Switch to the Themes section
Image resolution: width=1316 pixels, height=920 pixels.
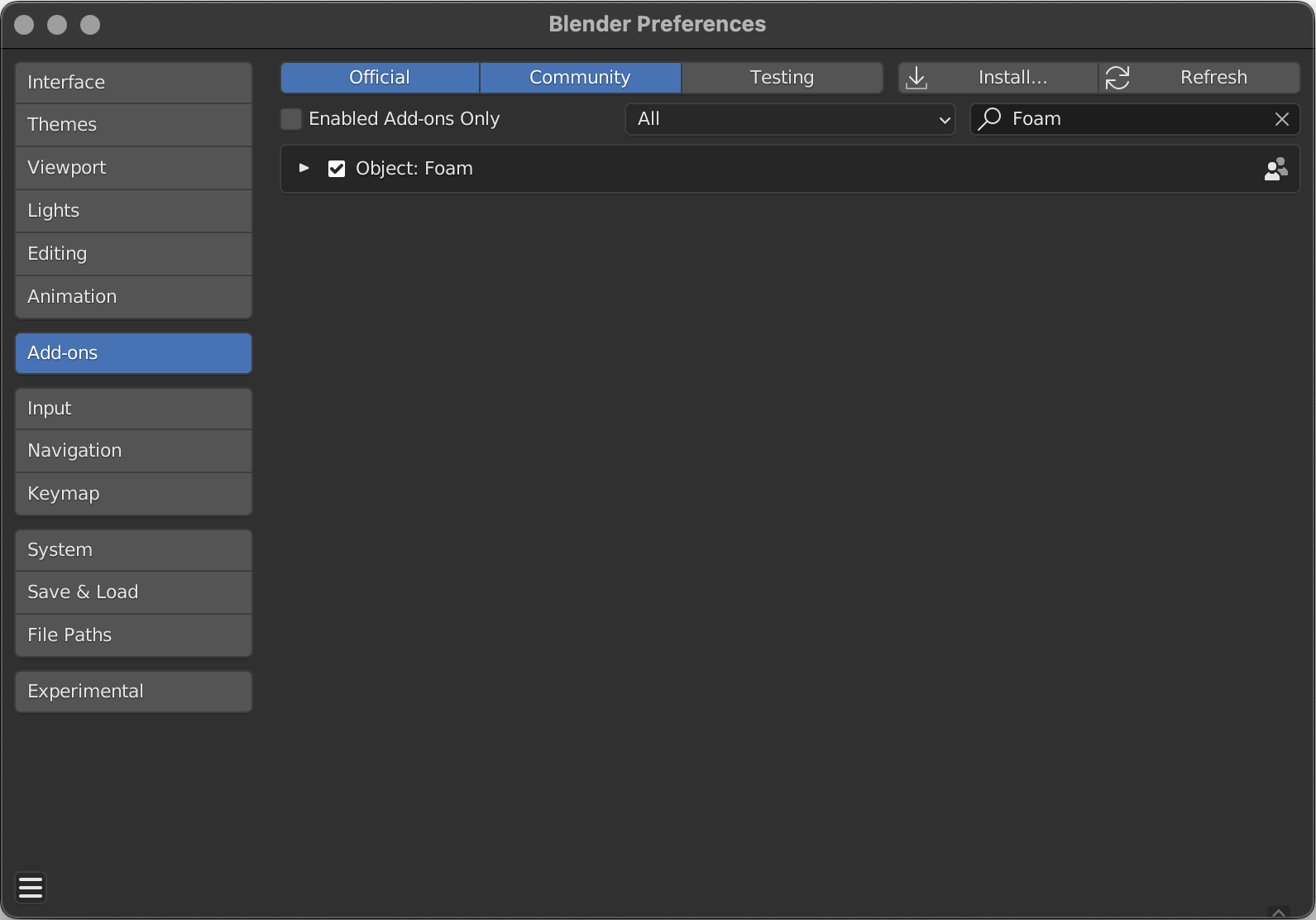[133, 125]
